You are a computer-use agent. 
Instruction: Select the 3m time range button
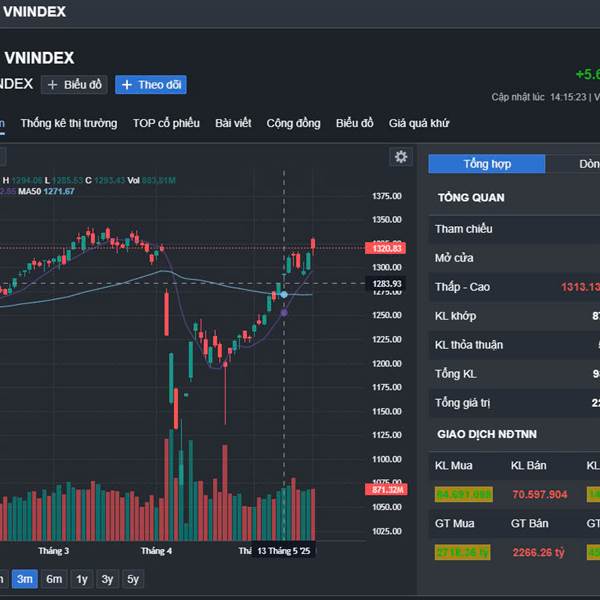[x=24, y=579]
